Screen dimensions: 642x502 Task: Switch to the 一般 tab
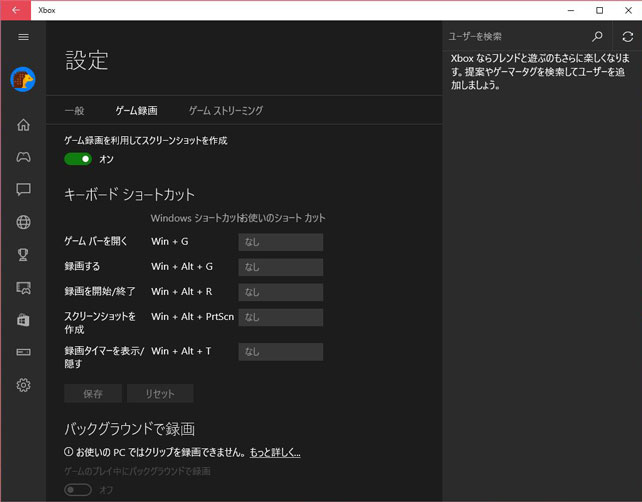point(75,111)
